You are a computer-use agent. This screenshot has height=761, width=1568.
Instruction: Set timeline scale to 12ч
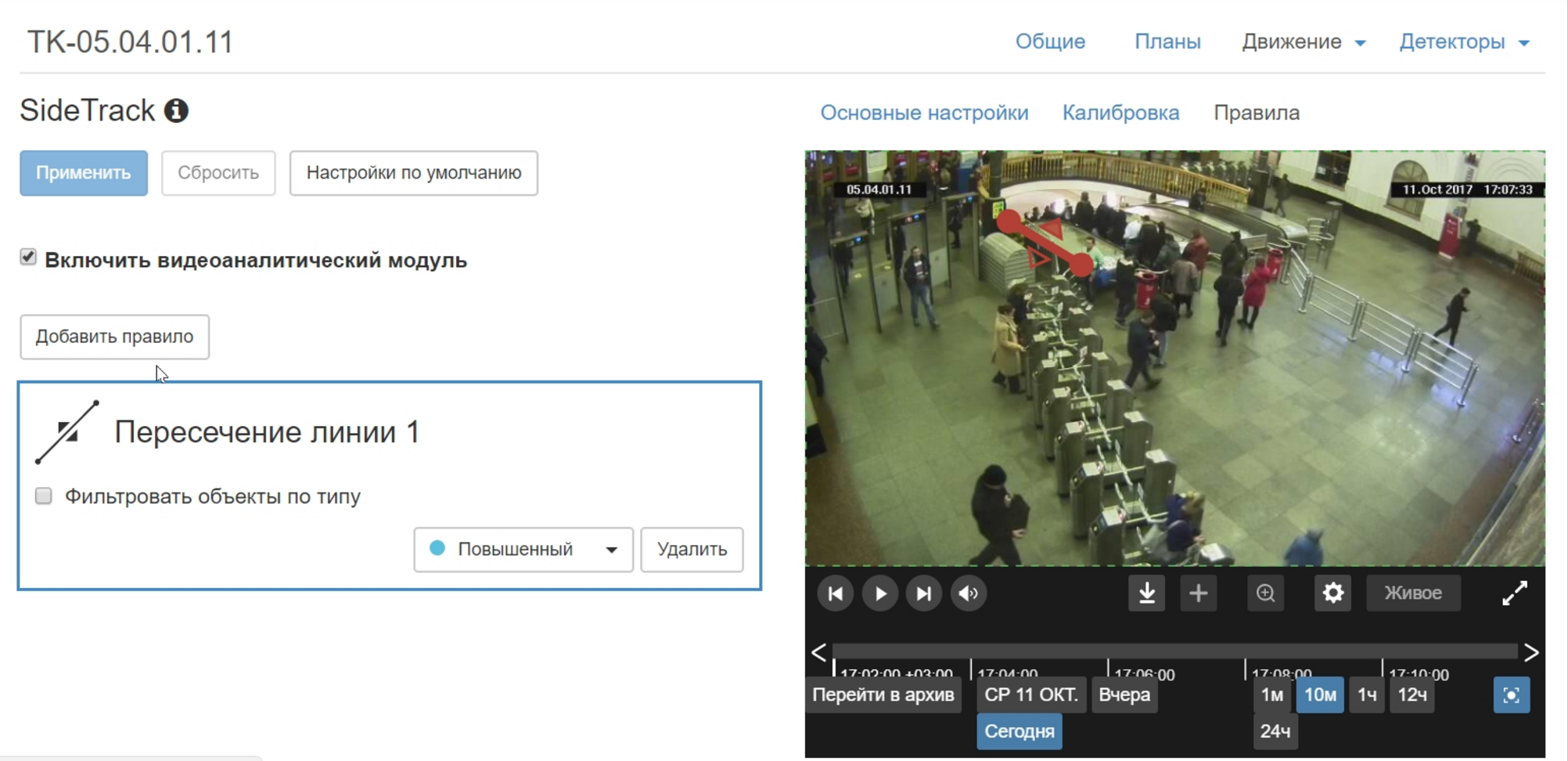click(1412, 695)
